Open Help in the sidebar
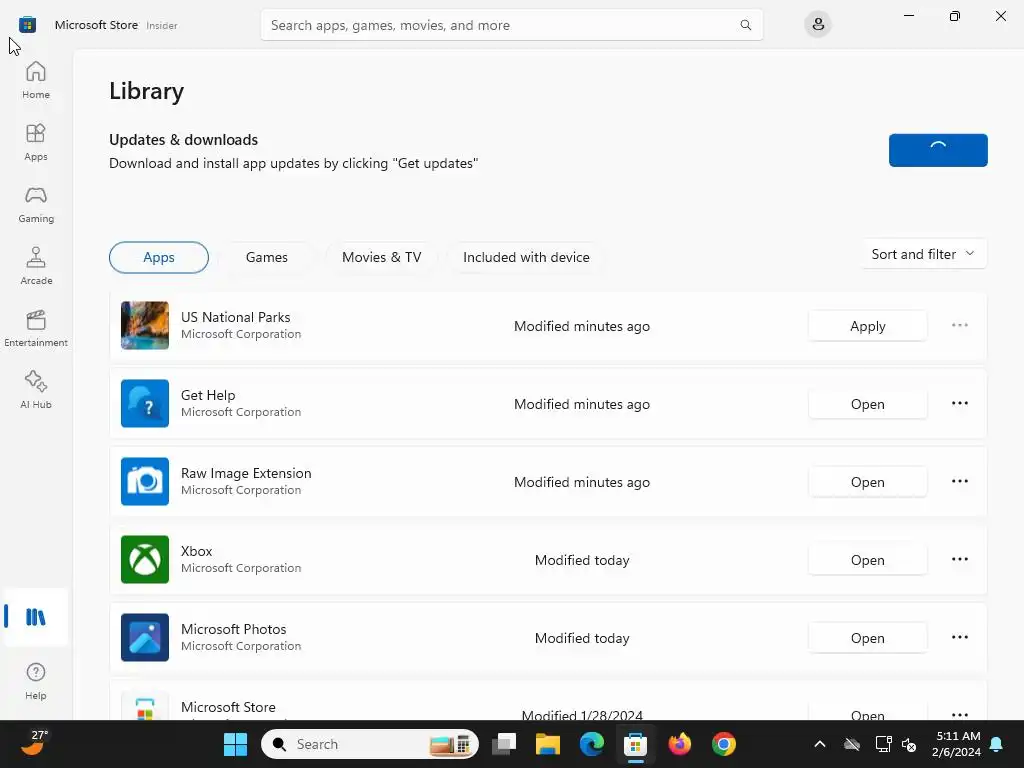Viewport: 1024px width, 768px height. [x=36, y=681]
